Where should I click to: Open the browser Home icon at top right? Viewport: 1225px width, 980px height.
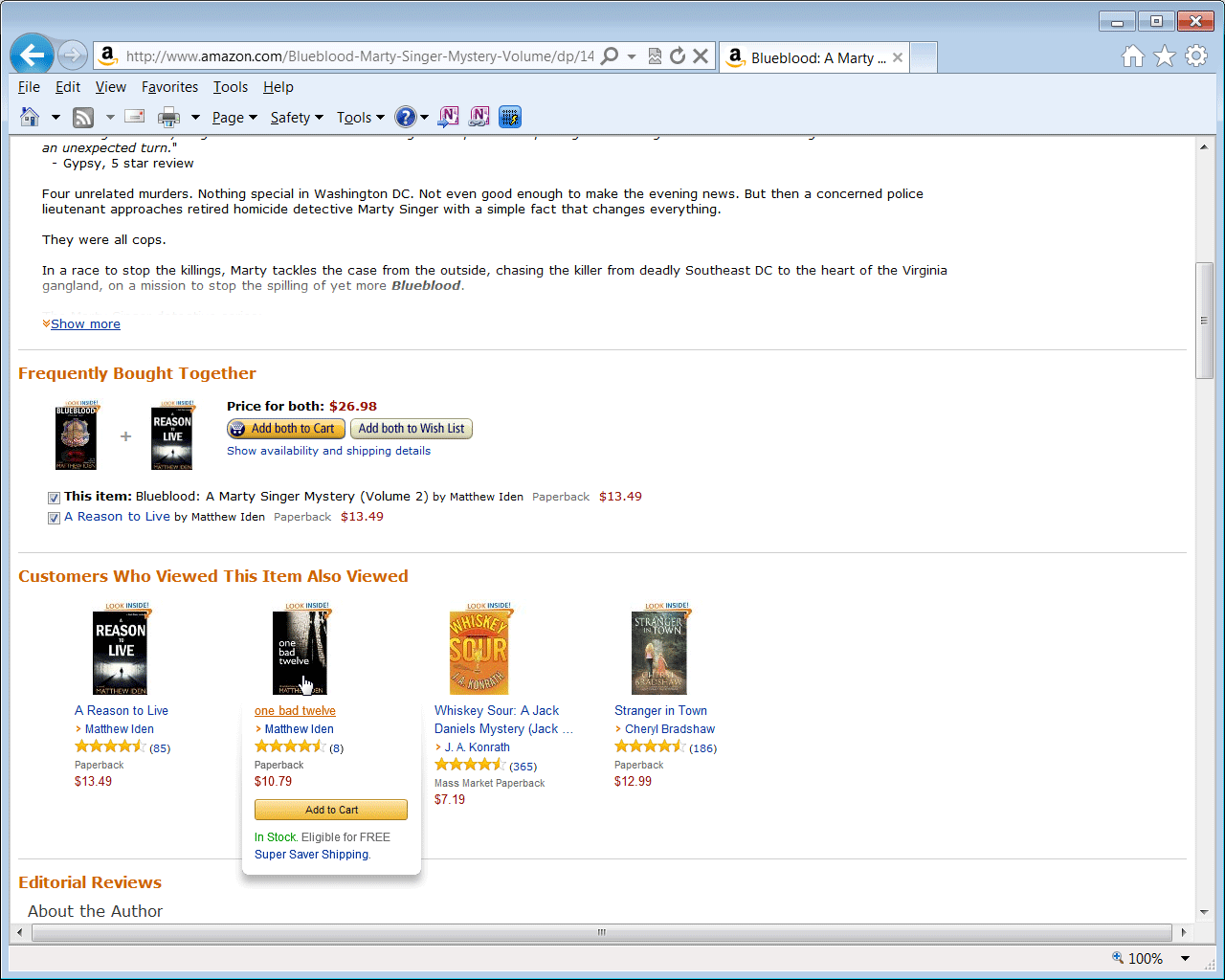1133,56
